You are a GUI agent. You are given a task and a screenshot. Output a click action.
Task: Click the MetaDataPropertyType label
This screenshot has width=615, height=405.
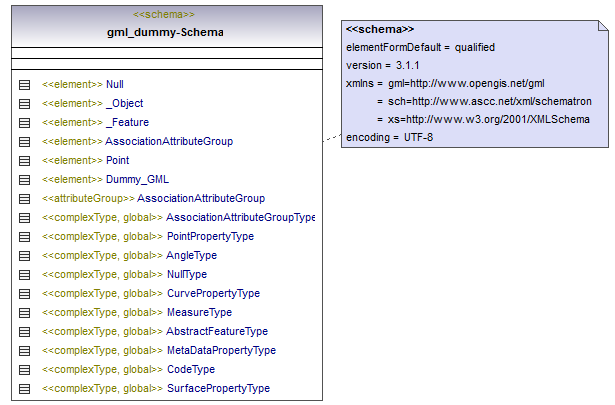click(220, 351)
